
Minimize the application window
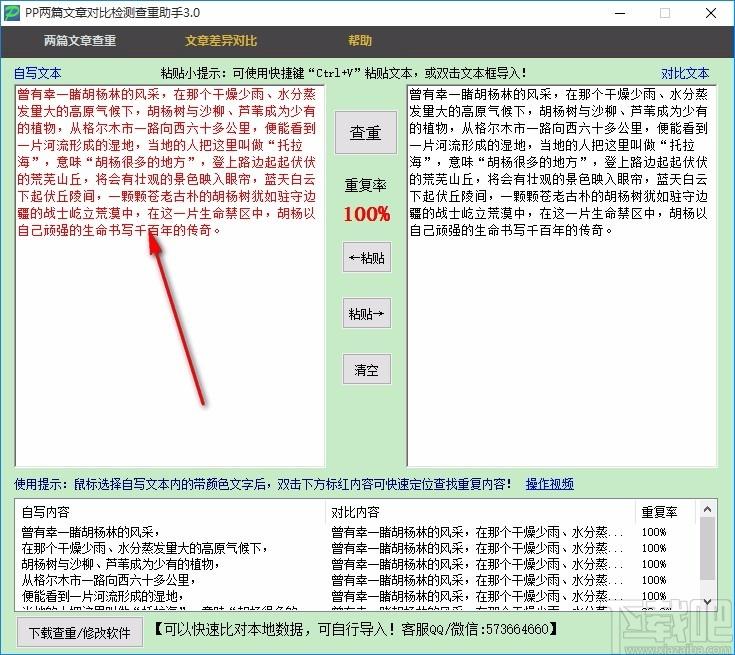(620, 13)
